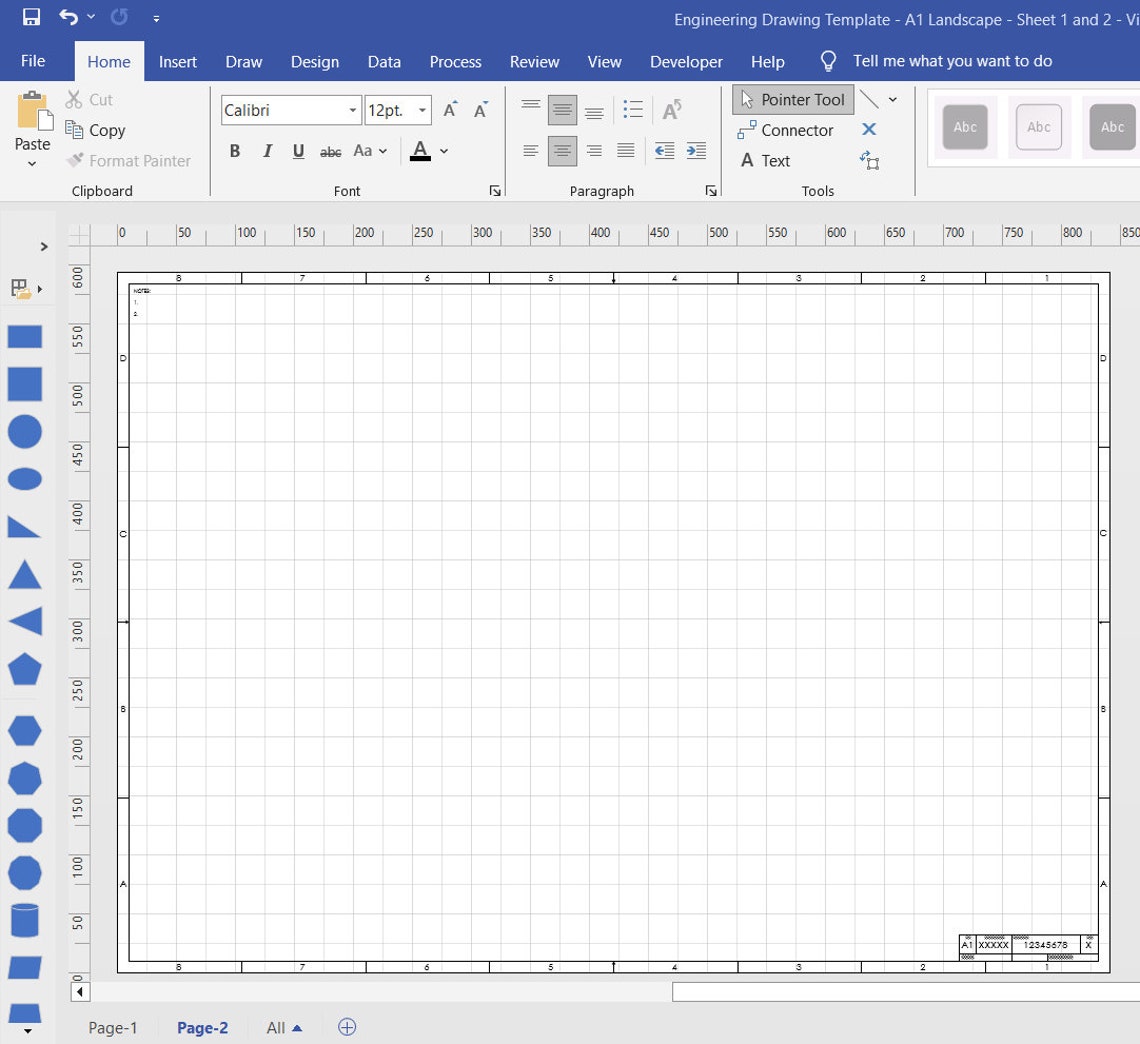The height and width of the screenshot is (1044, 1140).
Task: Open the font size dropdown
Action: (422, 110)
